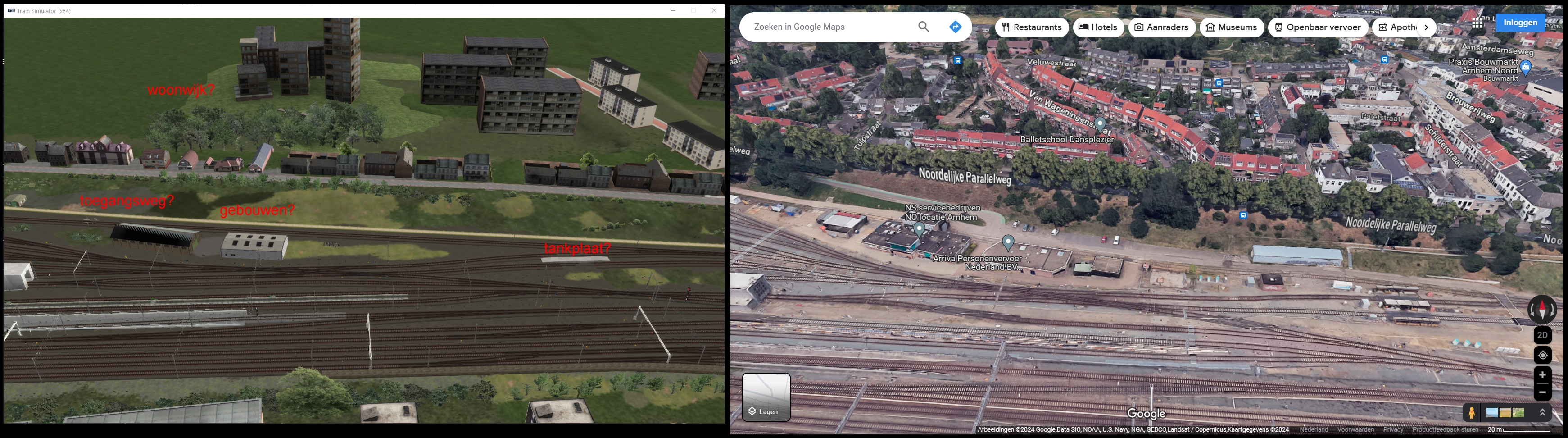Click the Tulpstraat street label
The image size is (1568, 438).
pos(867,135)
